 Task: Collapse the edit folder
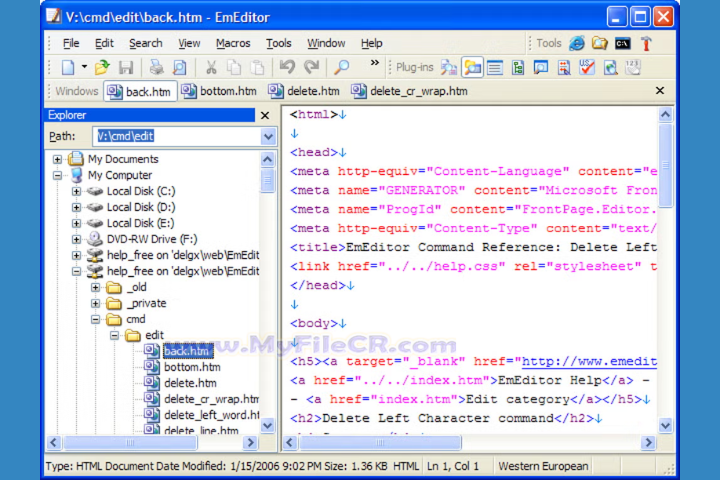(x=114, y=335)
